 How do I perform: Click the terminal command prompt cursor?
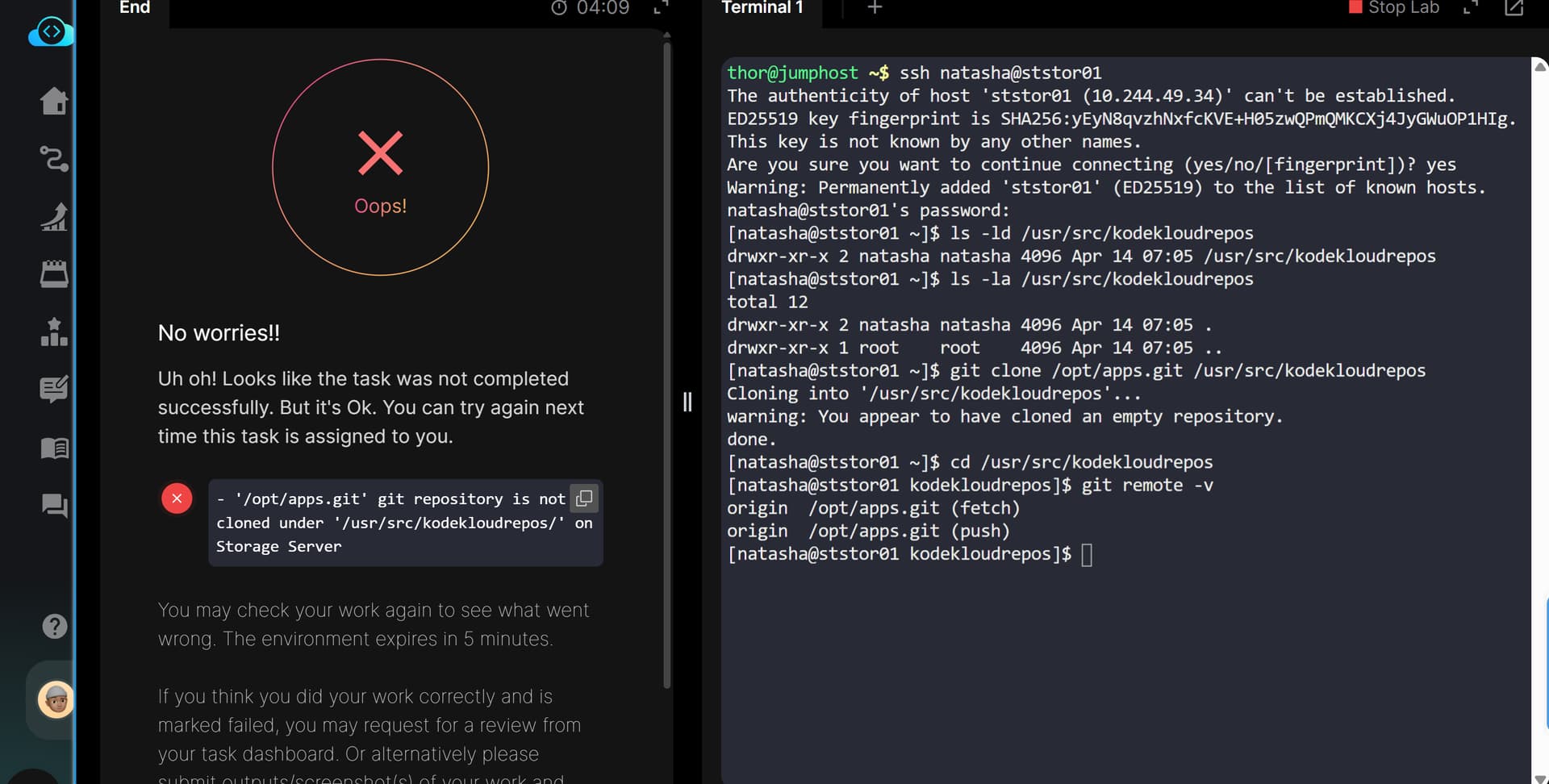pyautogui.click(x=1087, y=555)
